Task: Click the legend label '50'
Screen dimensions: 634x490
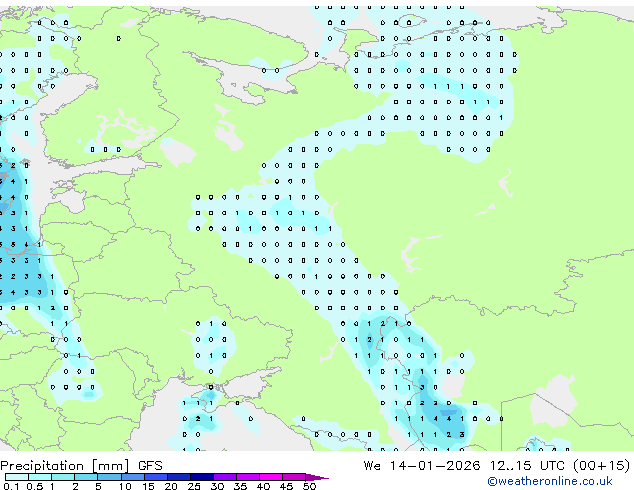Action: point(309,486)
